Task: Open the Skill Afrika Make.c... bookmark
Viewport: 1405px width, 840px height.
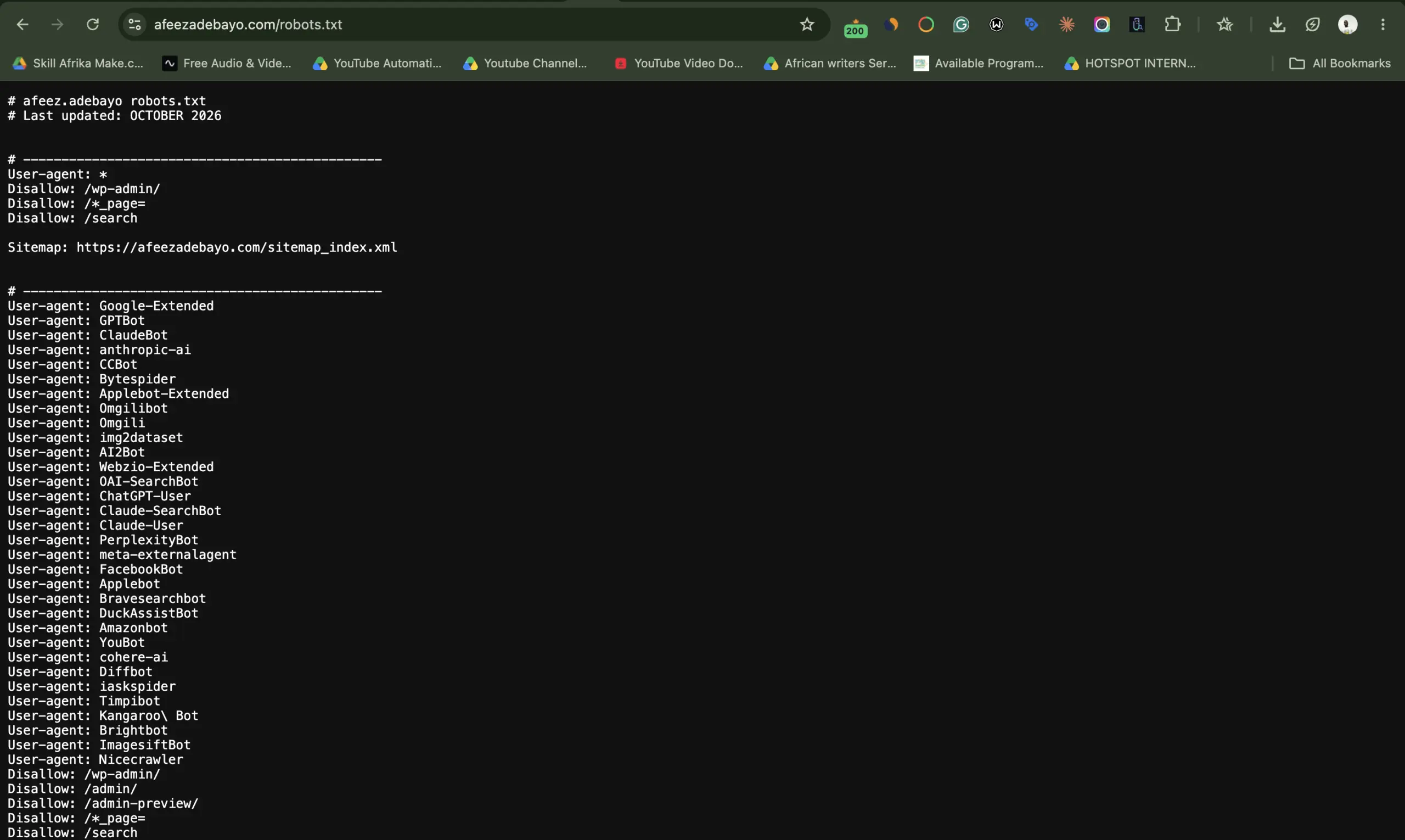Action: point(78,64)
